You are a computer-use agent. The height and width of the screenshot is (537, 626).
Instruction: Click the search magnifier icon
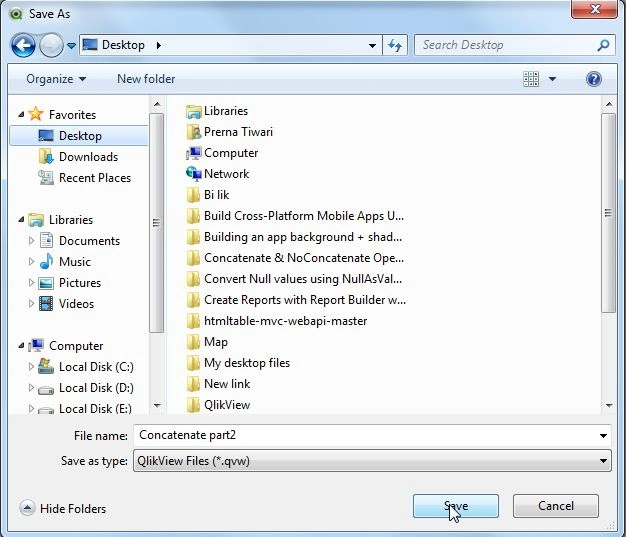[x=603, y=45]
